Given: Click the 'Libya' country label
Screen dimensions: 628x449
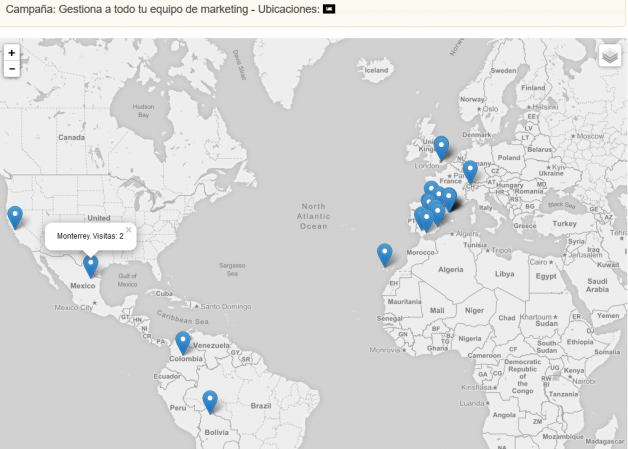Looking at the screenshot, I should (x=504, y=274).
